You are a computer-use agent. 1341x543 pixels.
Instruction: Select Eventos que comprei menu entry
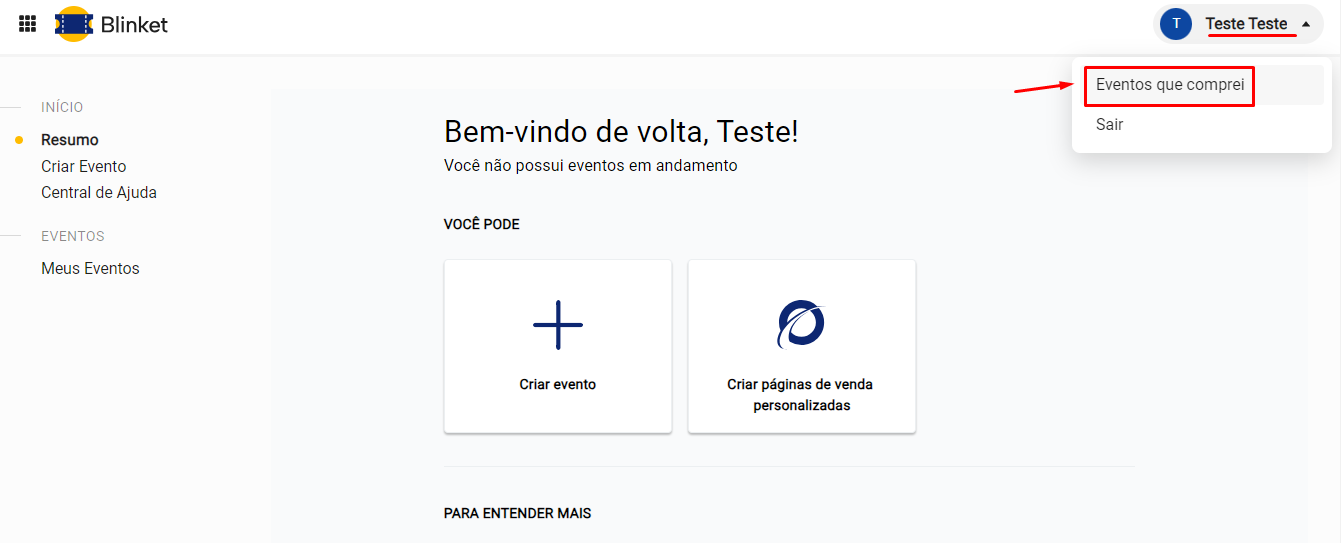pyautogui.click(x=1170, y=85)
